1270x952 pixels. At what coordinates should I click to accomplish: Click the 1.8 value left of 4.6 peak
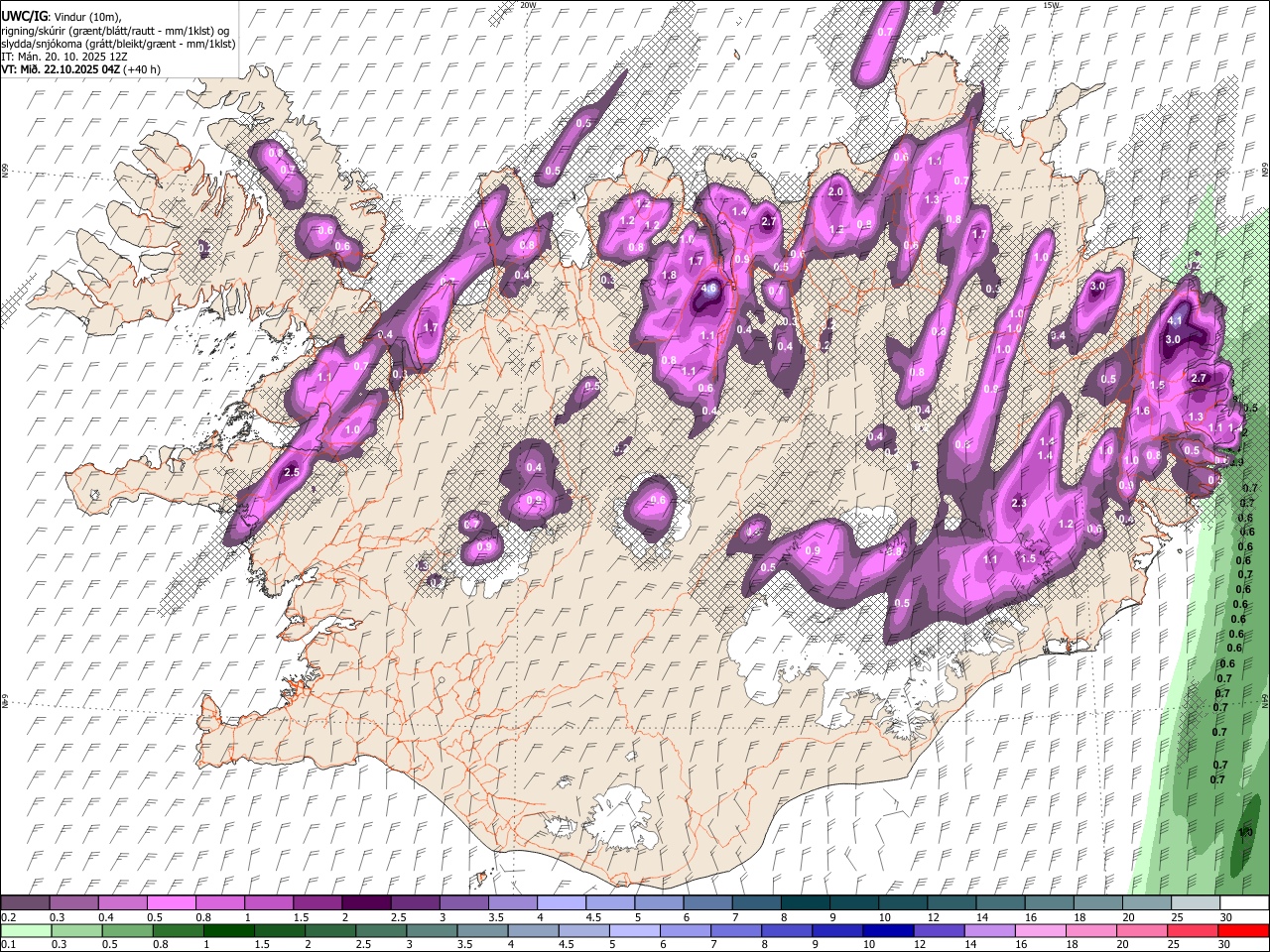click(669, 276)
